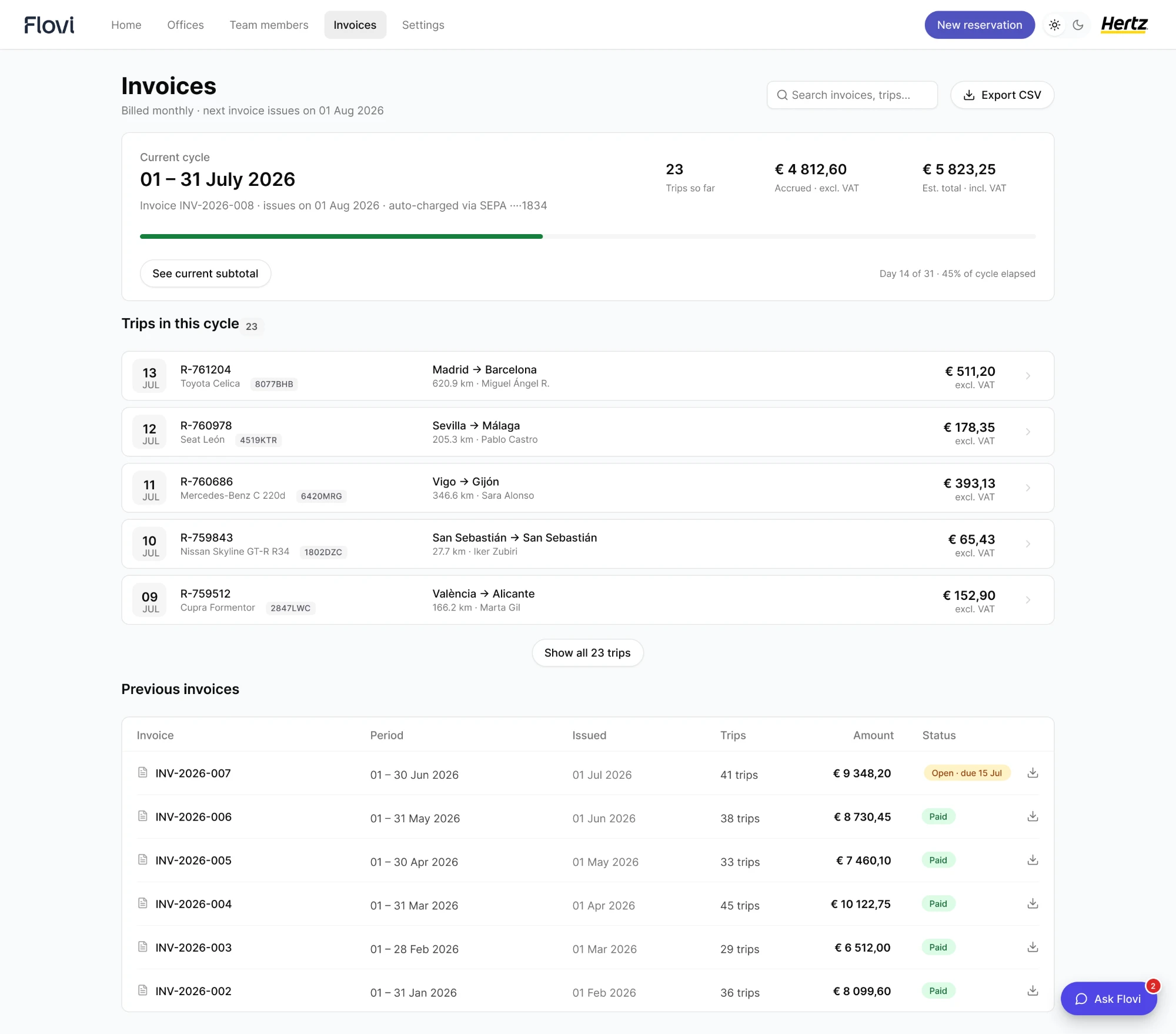Click the search magnifier icon
Image resolution: width=1176 pixels, height=1034 pixels.
[782, 95]
